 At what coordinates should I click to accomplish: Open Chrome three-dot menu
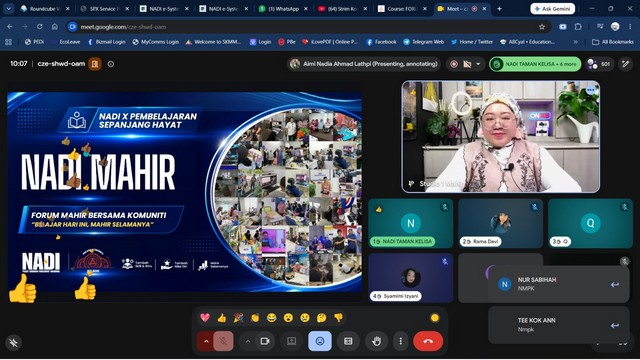point(630,27)
